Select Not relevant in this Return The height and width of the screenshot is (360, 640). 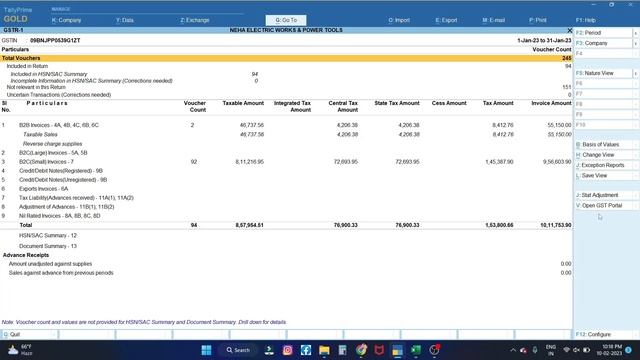286,87
